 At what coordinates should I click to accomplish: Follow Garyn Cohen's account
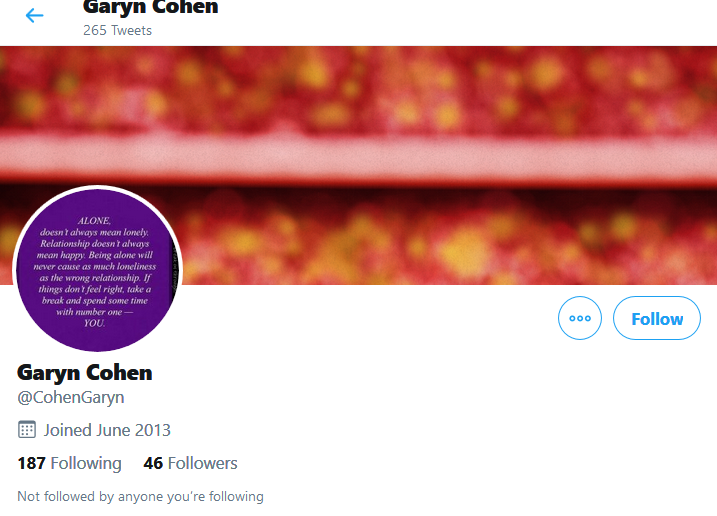657,318
